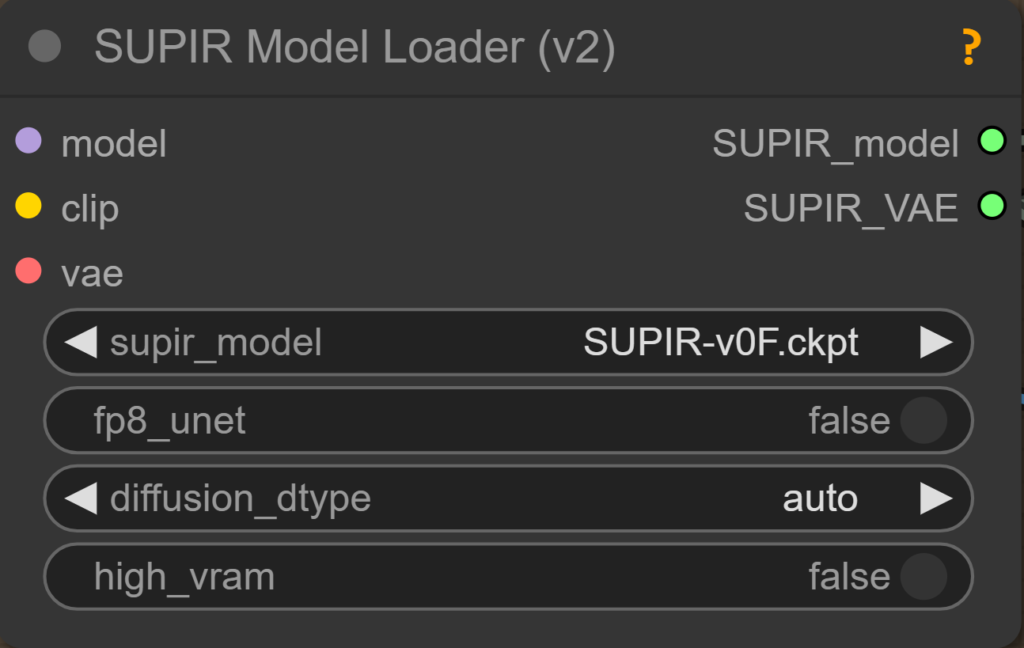Toggle the fp8_unet switch
The height and width of the screenshot is (648, 1024).
click(x=922, y=421)
